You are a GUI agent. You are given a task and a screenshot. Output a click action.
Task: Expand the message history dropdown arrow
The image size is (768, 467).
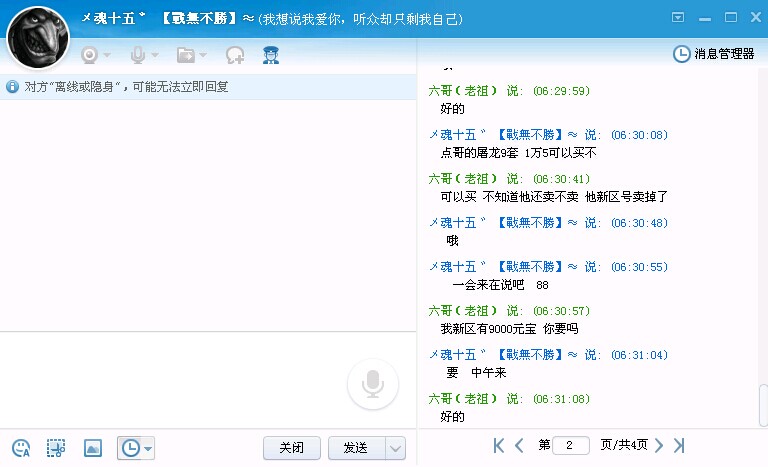148,448
